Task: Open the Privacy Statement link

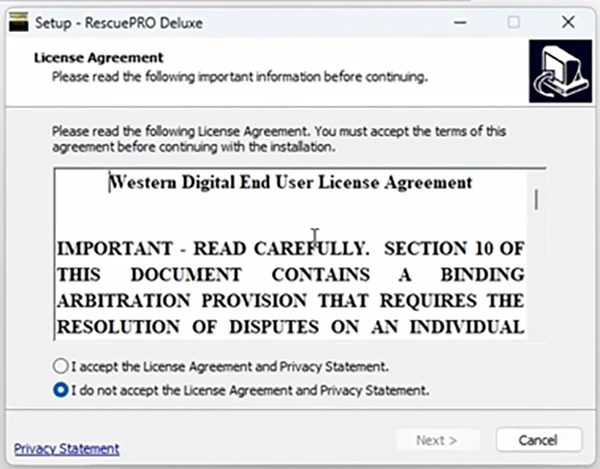Action: pos(67,448)
